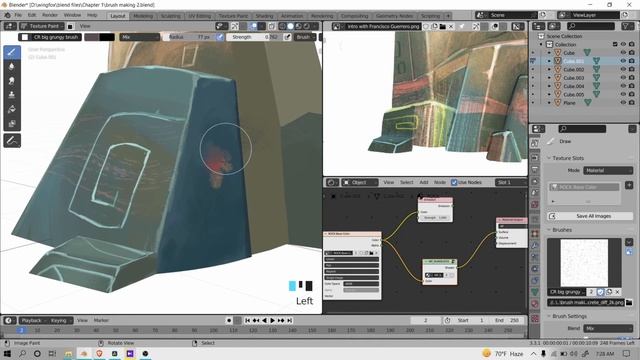Image resolution: width=640 pixels, height=360 pixels.
Task: Adjust brush Radius slider
Action: pyautogui.click(x=190, y=37)
